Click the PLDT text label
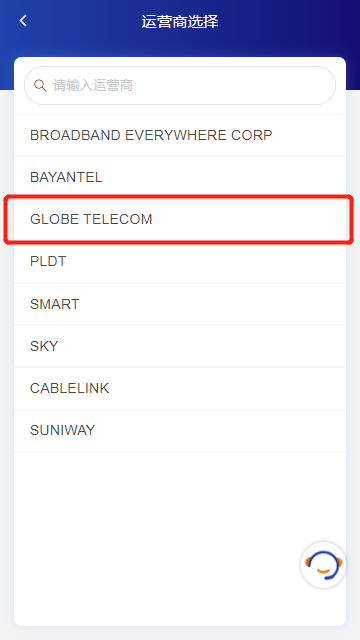 (x=48, y=261)
